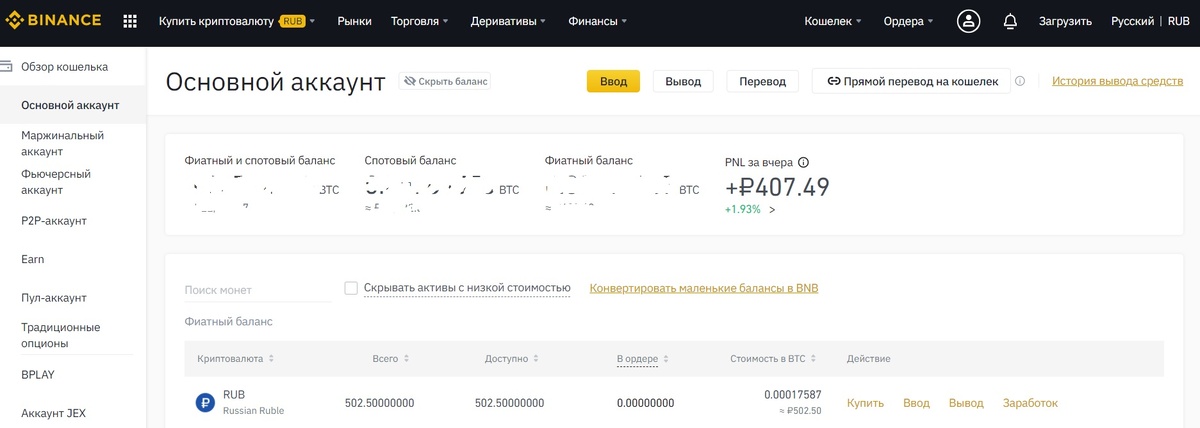The image size is (1200, 428).
Task: Open BPLAY in sidebar
Action: [x=38, y=375]
